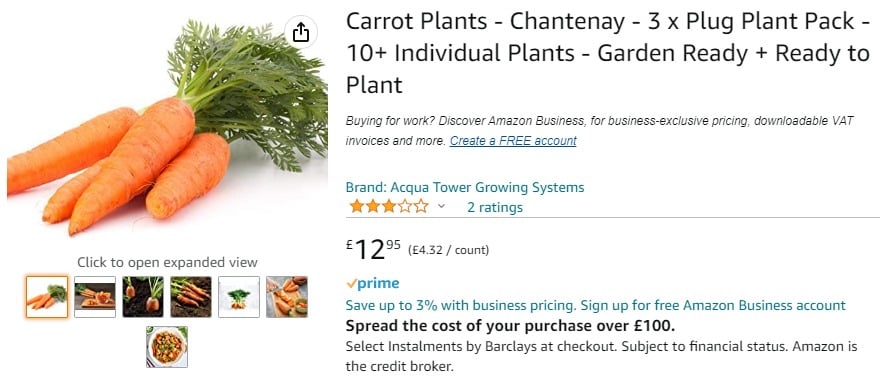The image size is (895, 383).
Task: Click the Carrot Plants Chantenay product title
Action: tap(608, 53)
